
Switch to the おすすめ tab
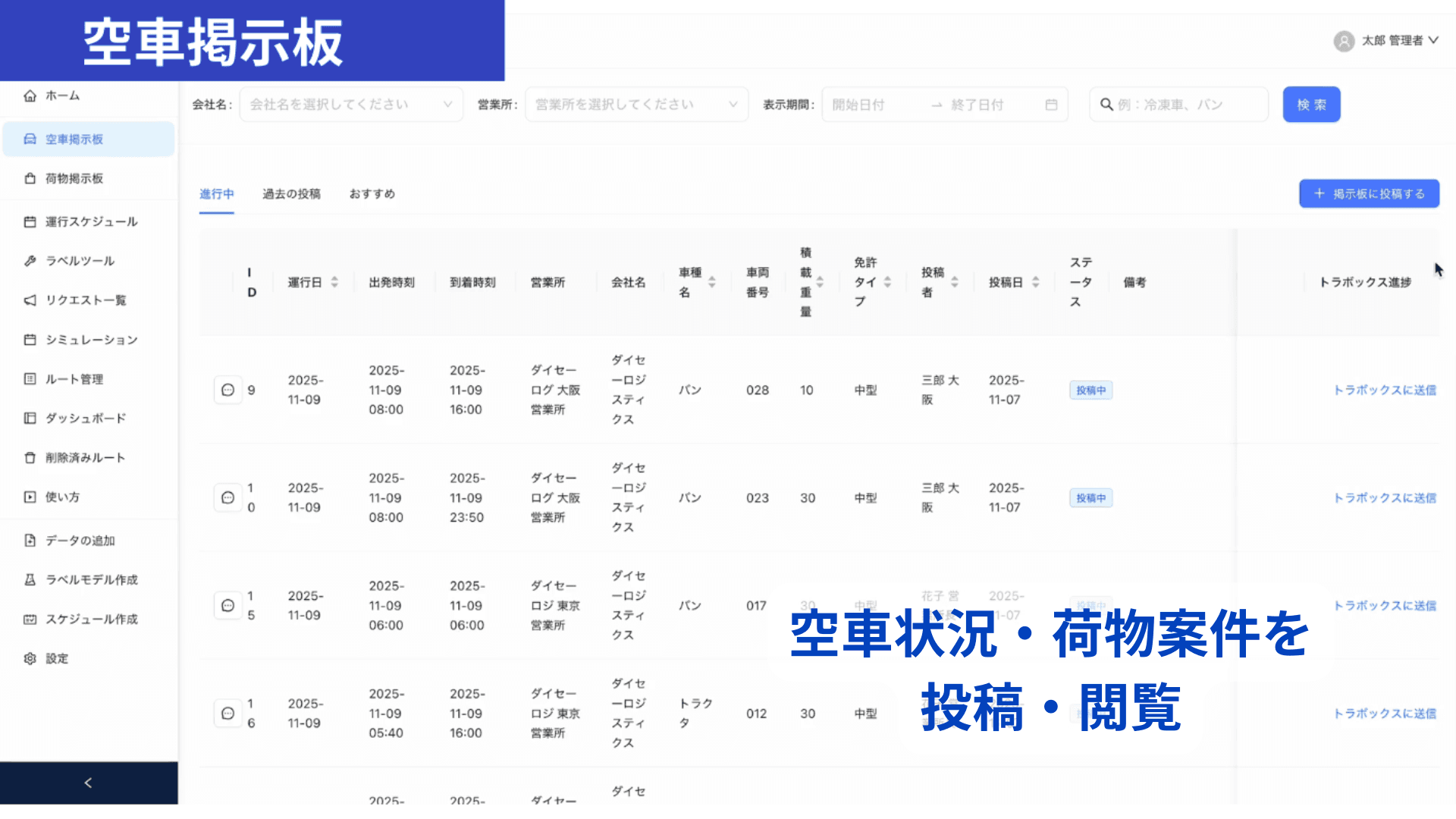click(372, 194)
